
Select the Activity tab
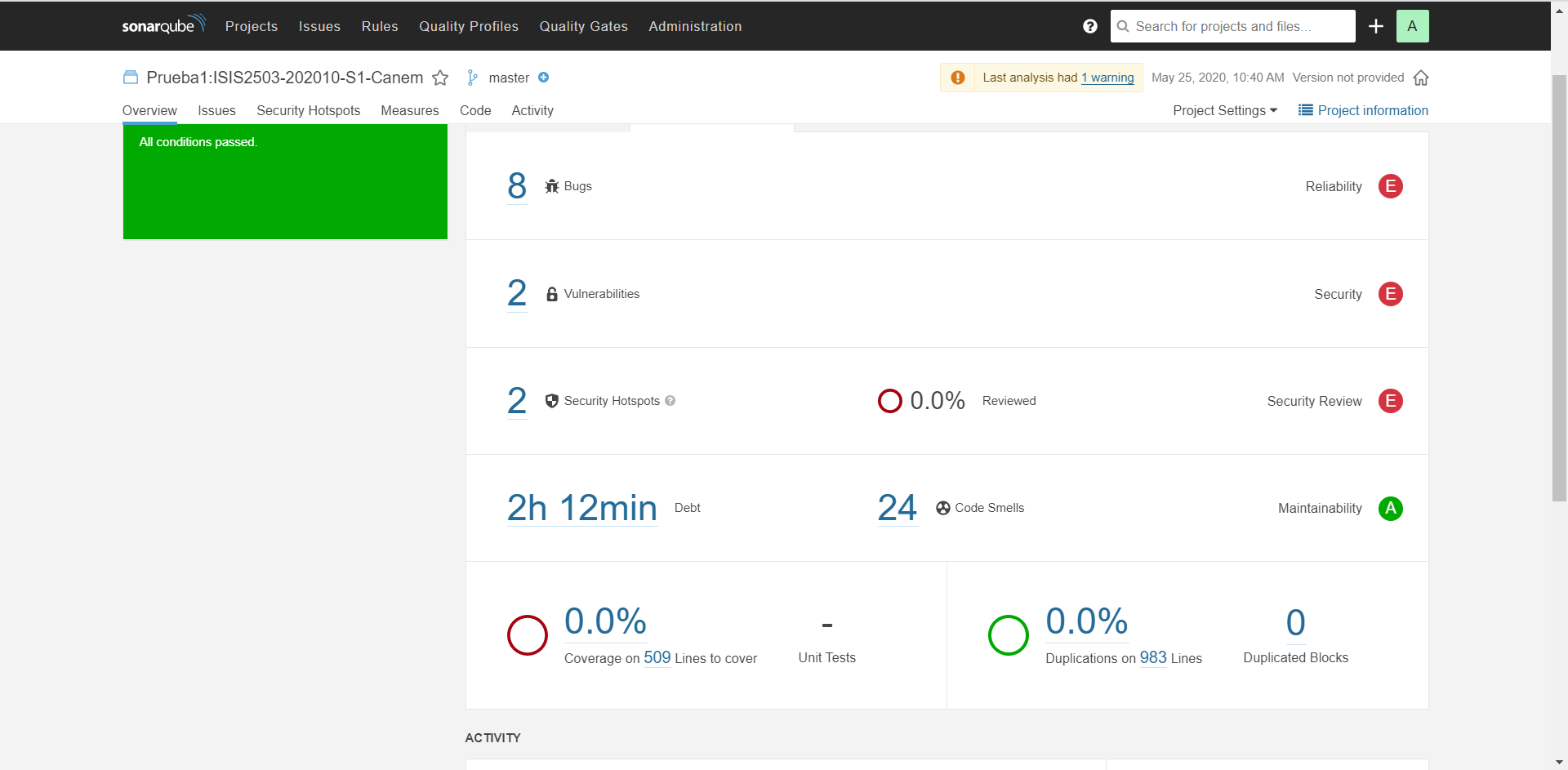(x=532, y=110)
